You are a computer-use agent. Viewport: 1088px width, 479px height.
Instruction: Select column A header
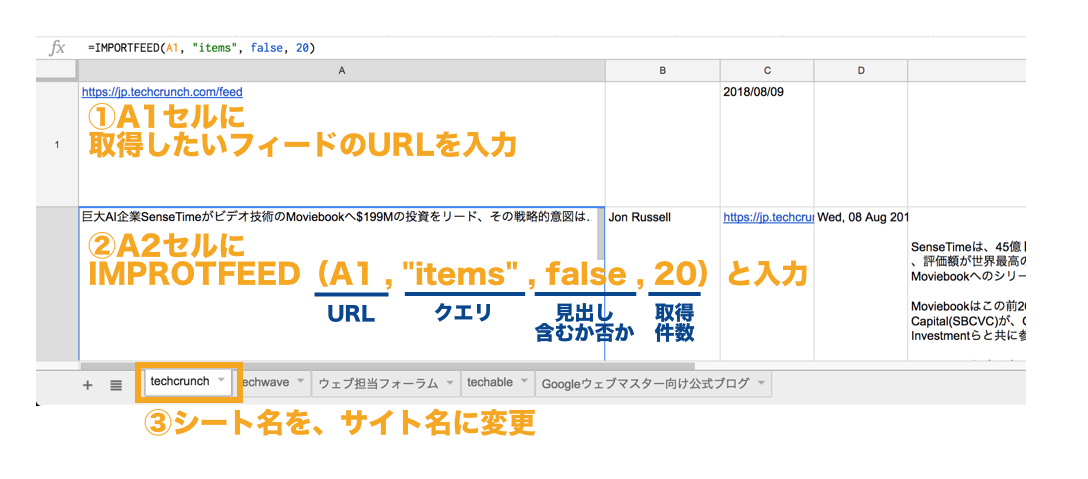(341, 71)
